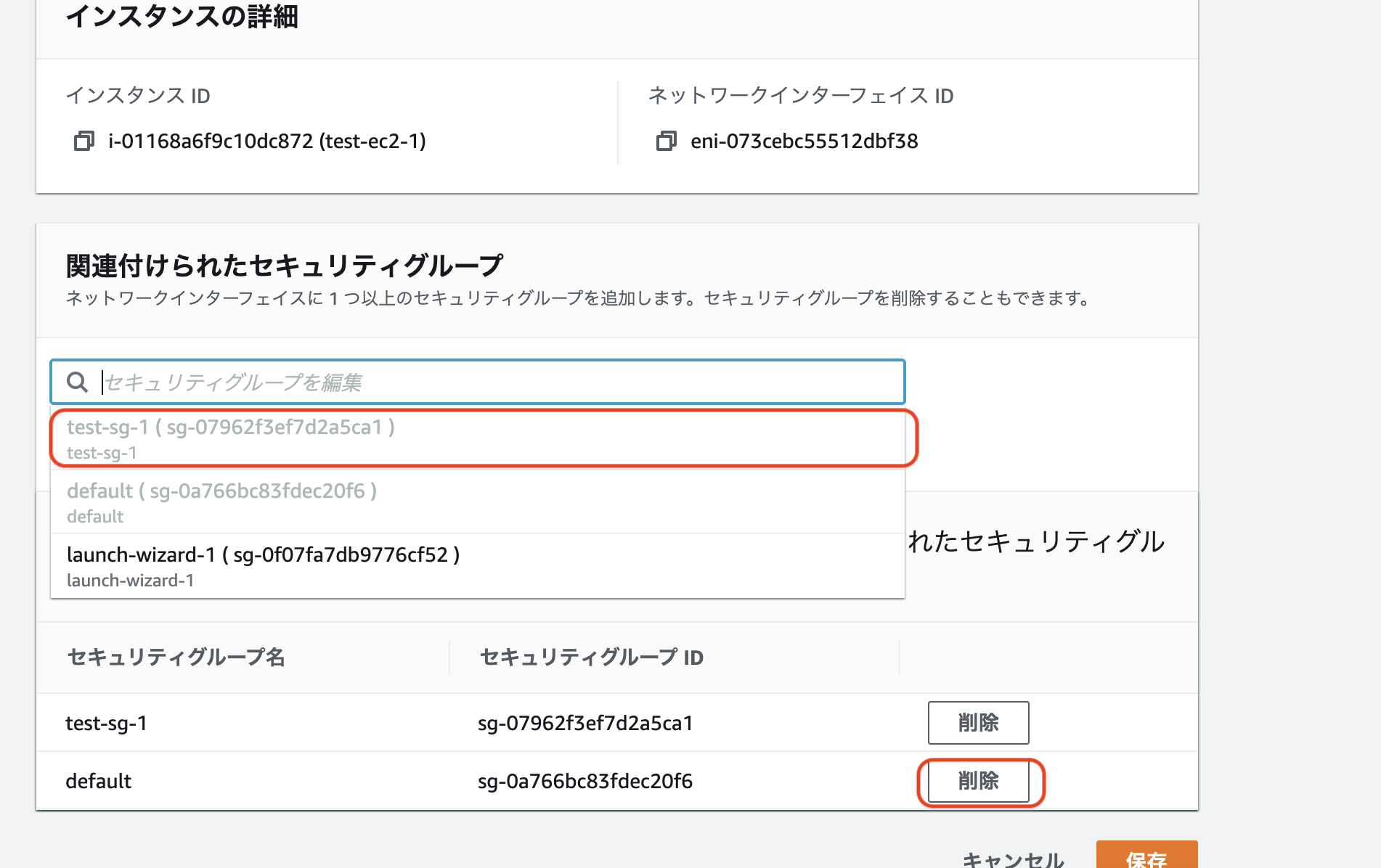Click the test-sg-1 row in the associated groups table
Screen dimensions: 1381x868
tap(106, 723)
